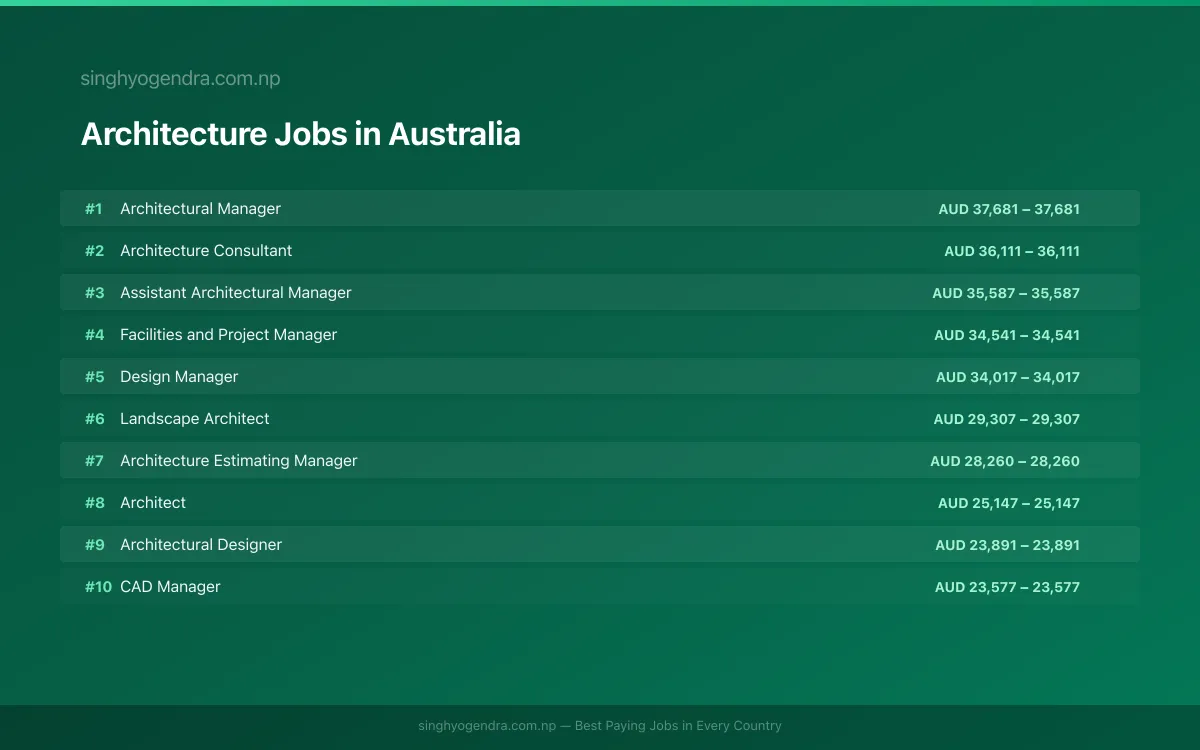Select the 'Architectural Manager' job title
The image size is (1200, 750).
click(x=200, y=209)
